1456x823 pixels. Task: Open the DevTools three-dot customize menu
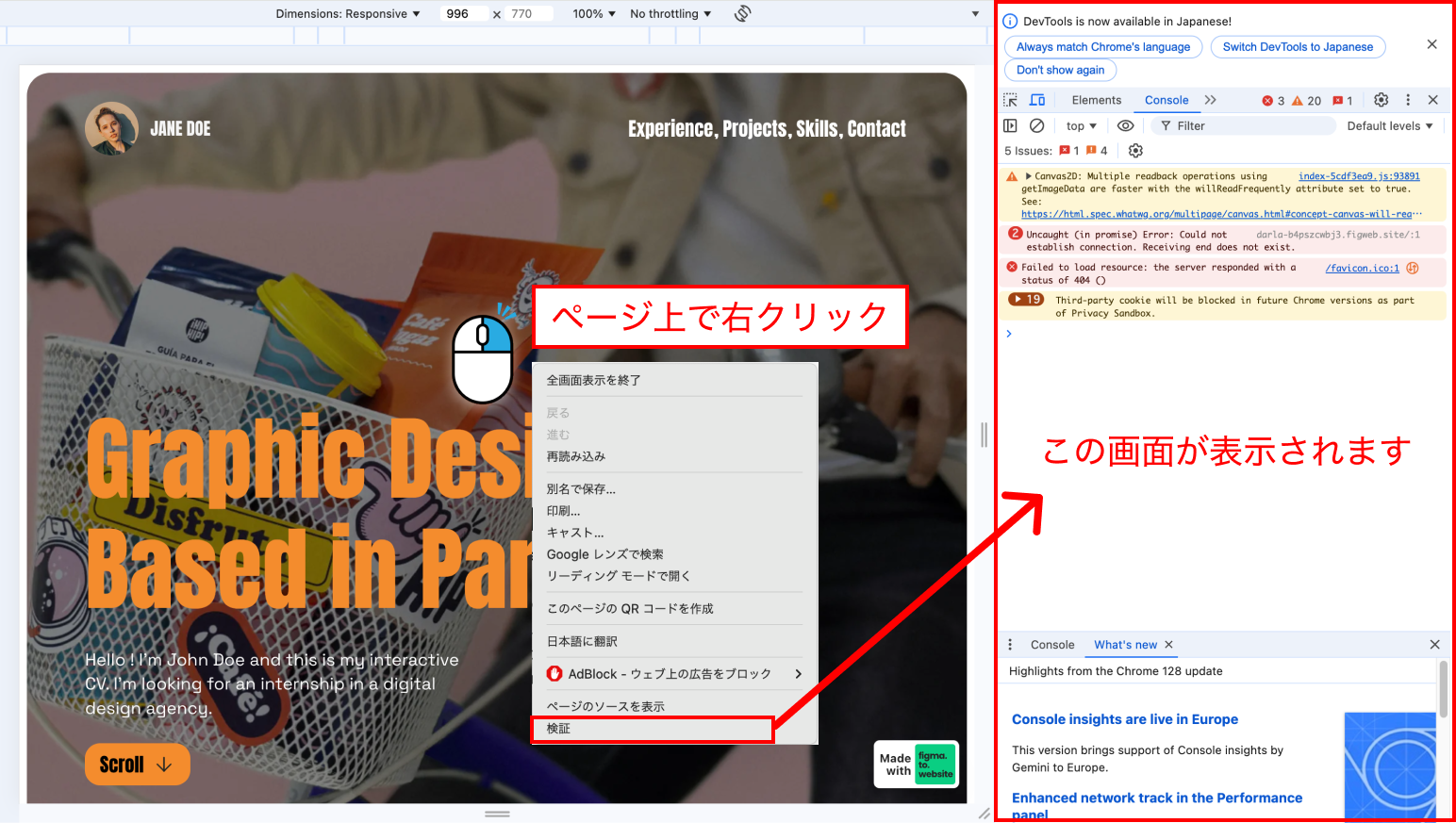pyautogui.click(x=1408, y=100)
